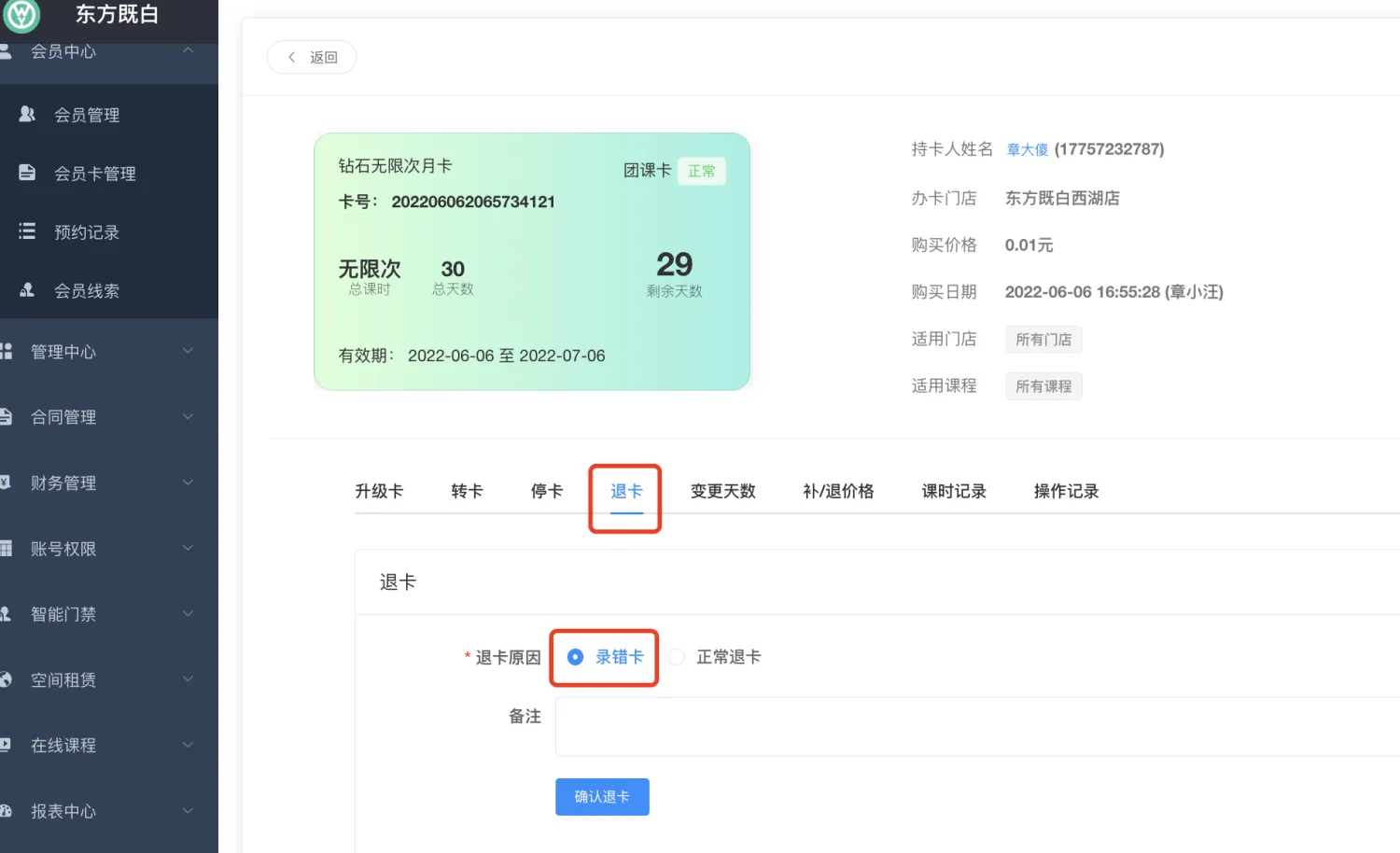The image size is (1400, 853).
Task: Click the 东方既白 logo icon
Action: coord(21,15)
